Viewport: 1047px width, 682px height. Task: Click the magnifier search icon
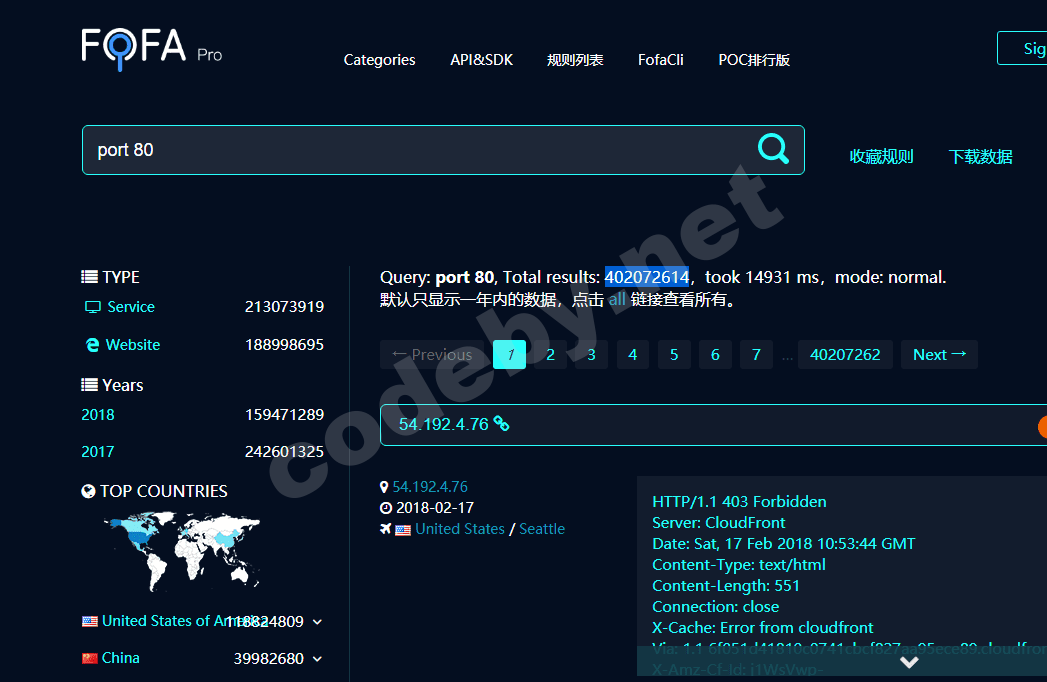(773, 148)
